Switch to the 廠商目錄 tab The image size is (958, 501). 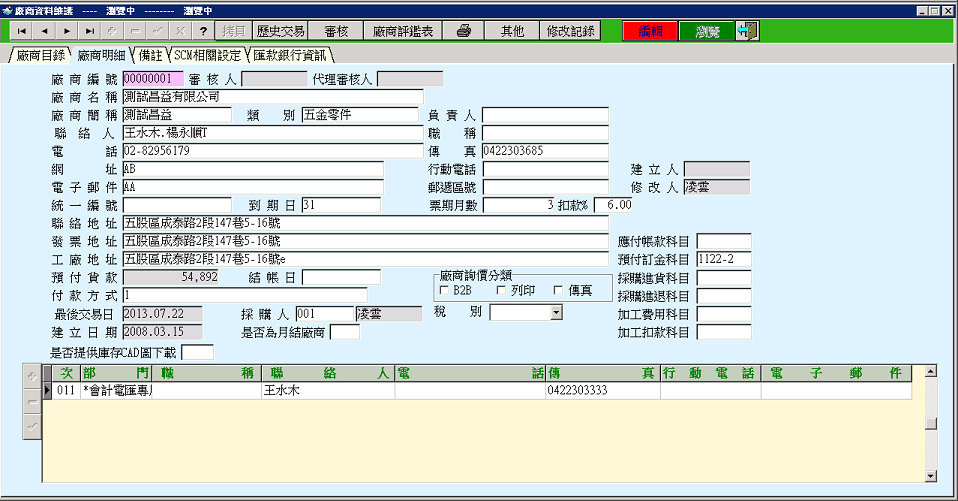click(40, 54)
